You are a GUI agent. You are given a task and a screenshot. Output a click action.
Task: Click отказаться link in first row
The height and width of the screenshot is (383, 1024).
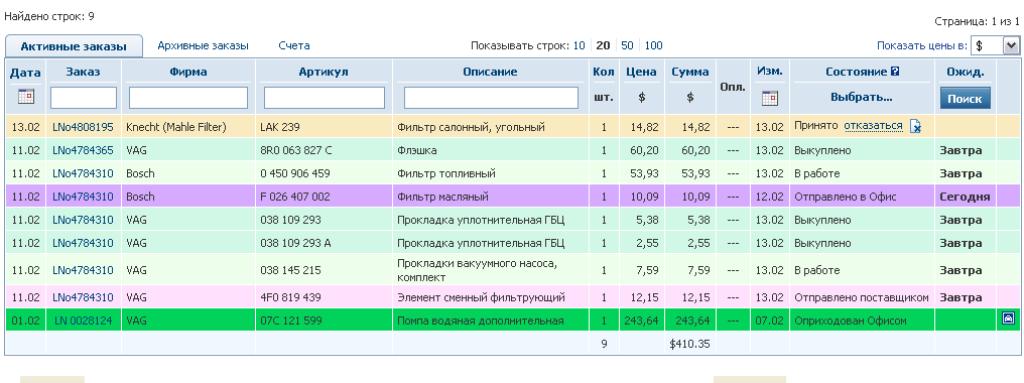coord(873,126)
